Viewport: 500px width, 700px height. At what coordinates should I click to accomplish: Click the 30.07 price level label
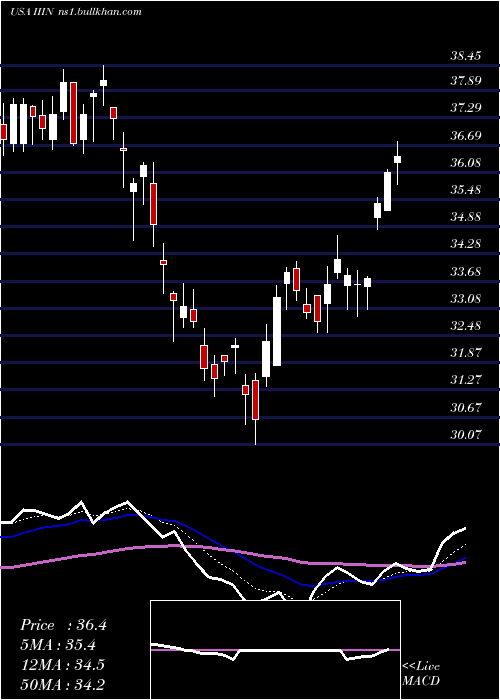click(x=466, y=434)
